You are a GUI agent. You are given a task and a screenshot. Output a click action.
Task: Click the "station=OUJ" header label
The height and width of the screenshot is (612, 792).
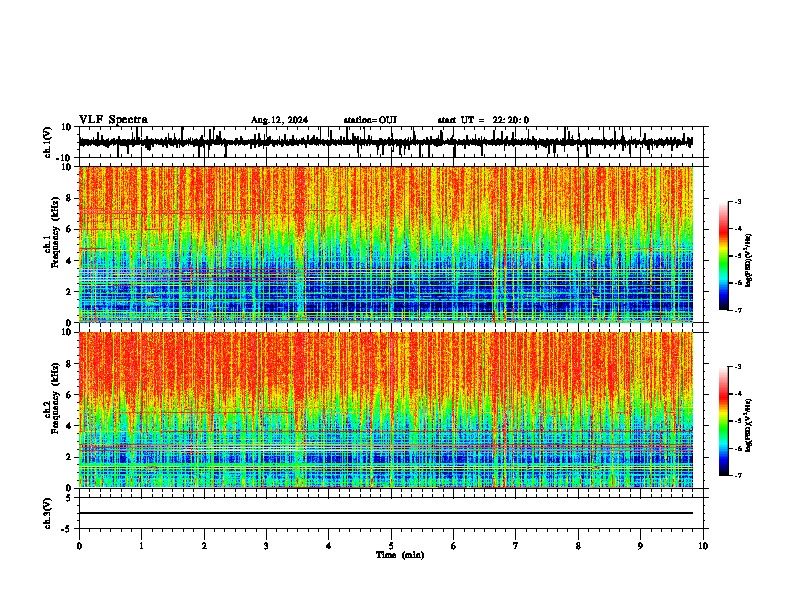pos(370,120)
